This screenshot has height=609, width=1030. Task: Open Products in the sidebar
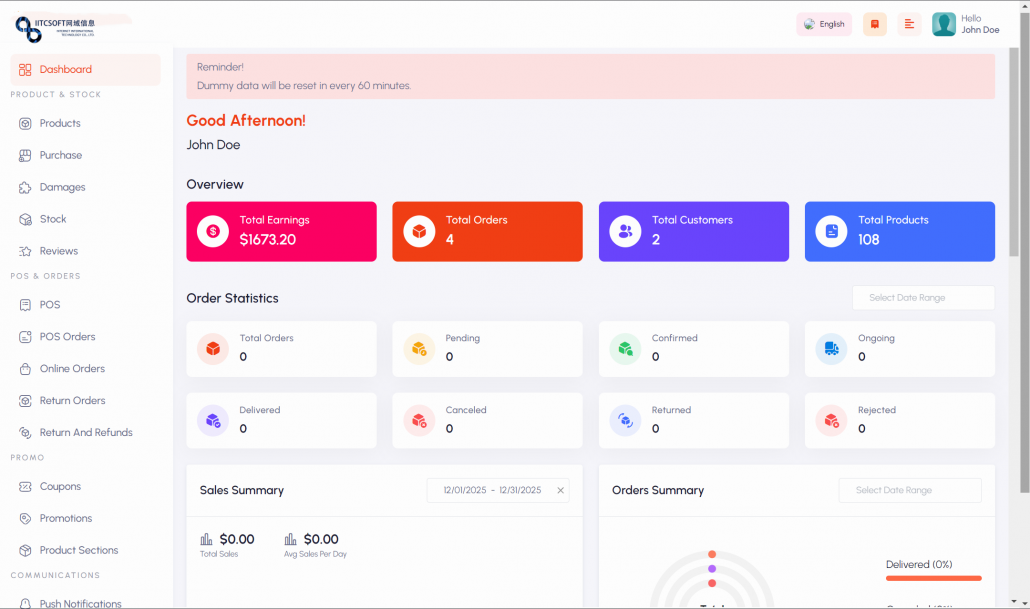click(x=60, y=123)
